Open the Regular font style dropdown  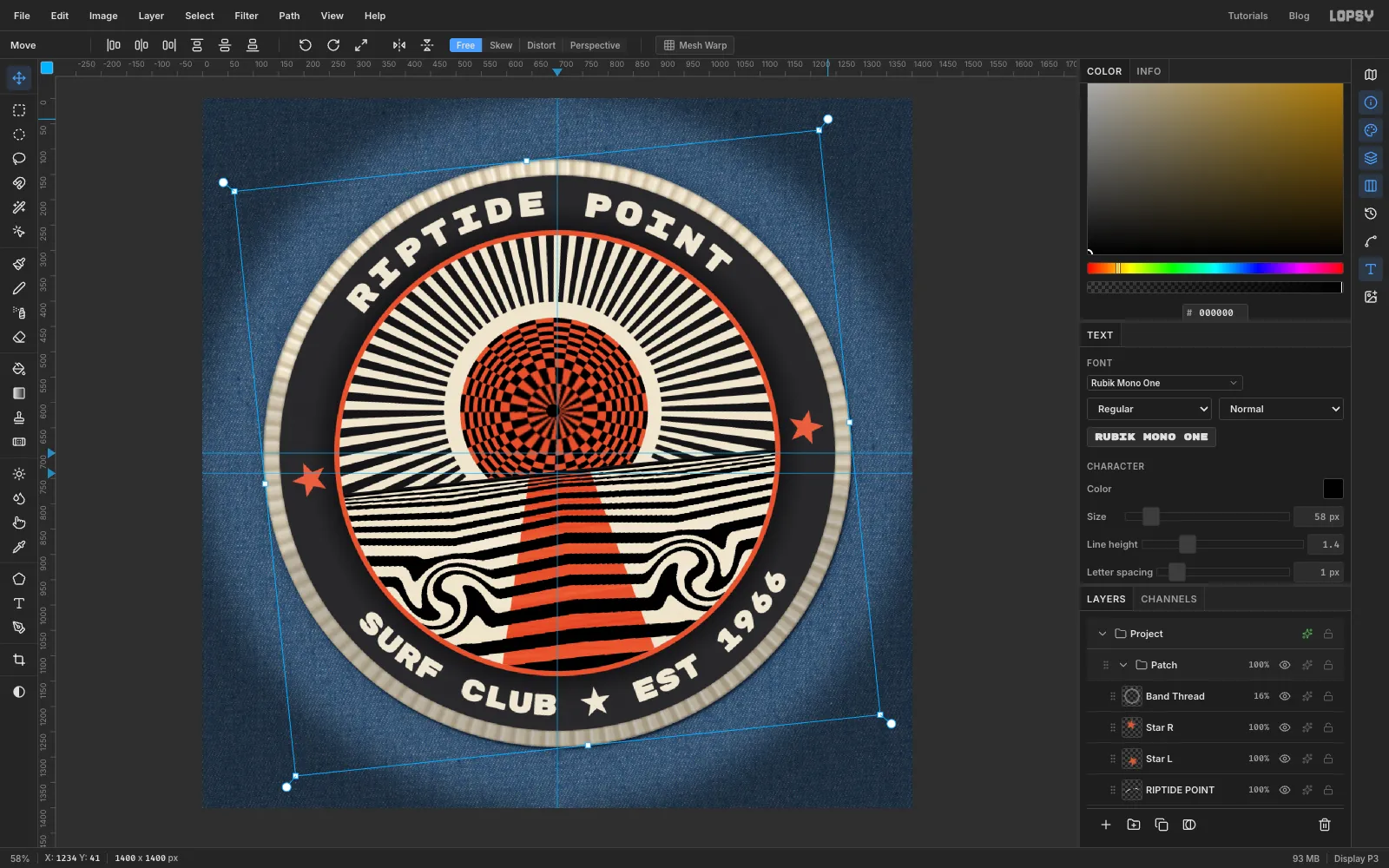(1149, 409)
